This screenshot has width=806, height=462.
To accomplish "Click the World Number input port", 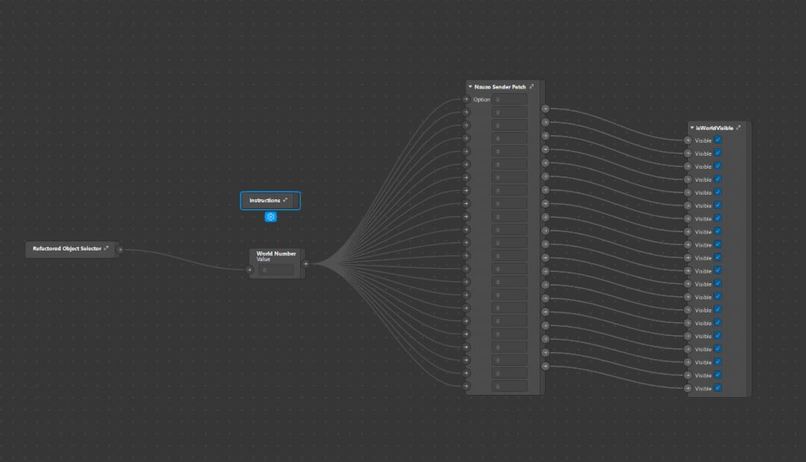I will click(x=250, y=269).
